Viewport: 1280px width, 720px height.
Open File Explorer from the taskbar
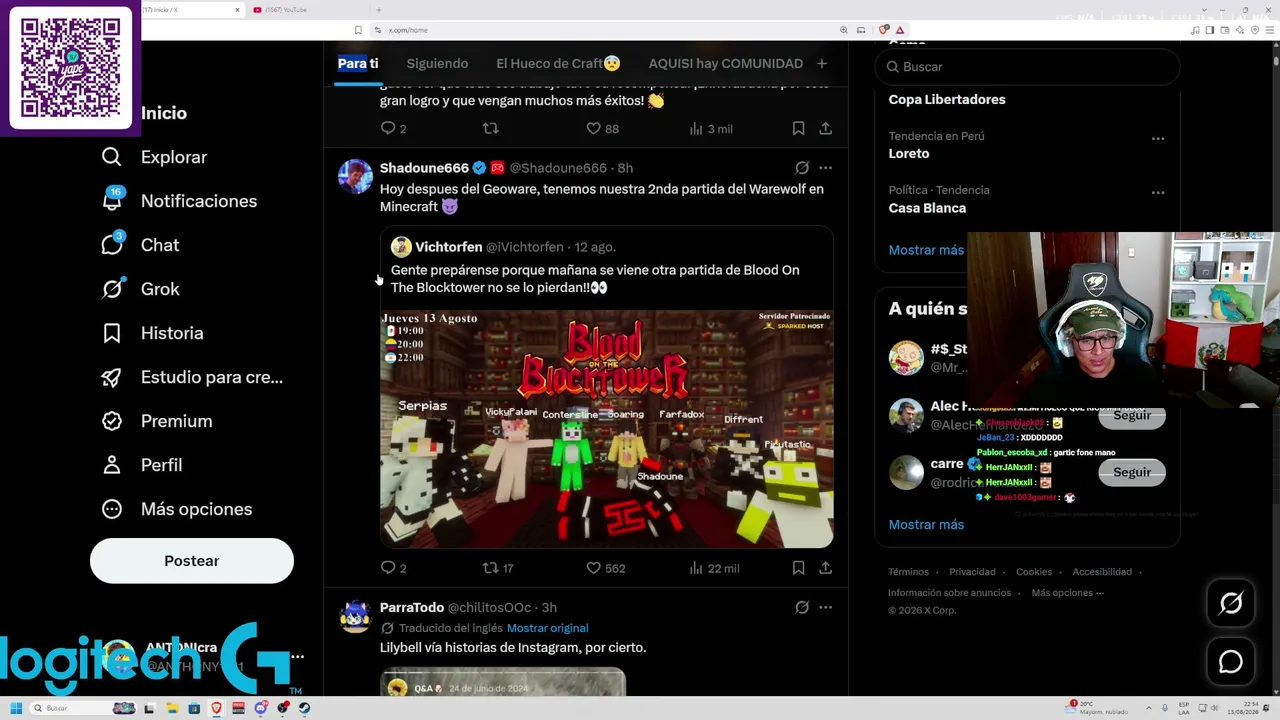172,708
